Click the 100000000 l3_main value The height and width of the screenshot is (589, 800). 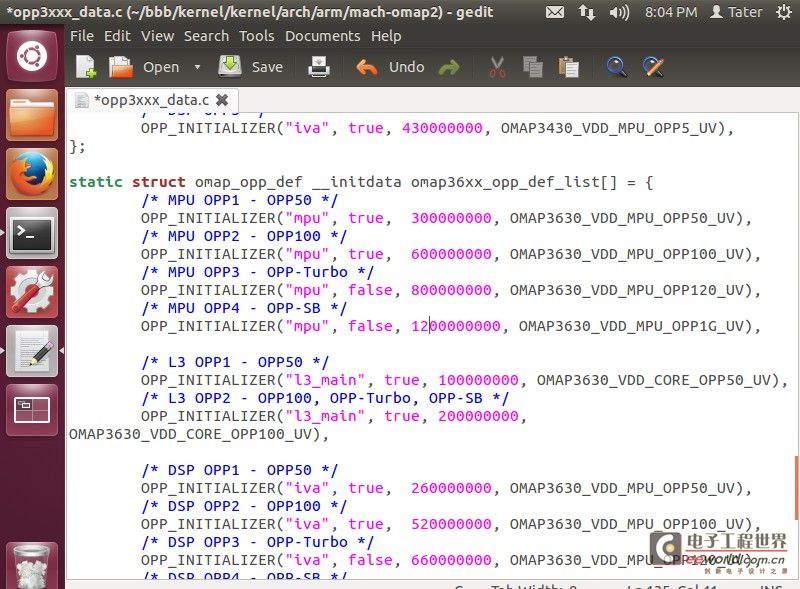[478, 380]
